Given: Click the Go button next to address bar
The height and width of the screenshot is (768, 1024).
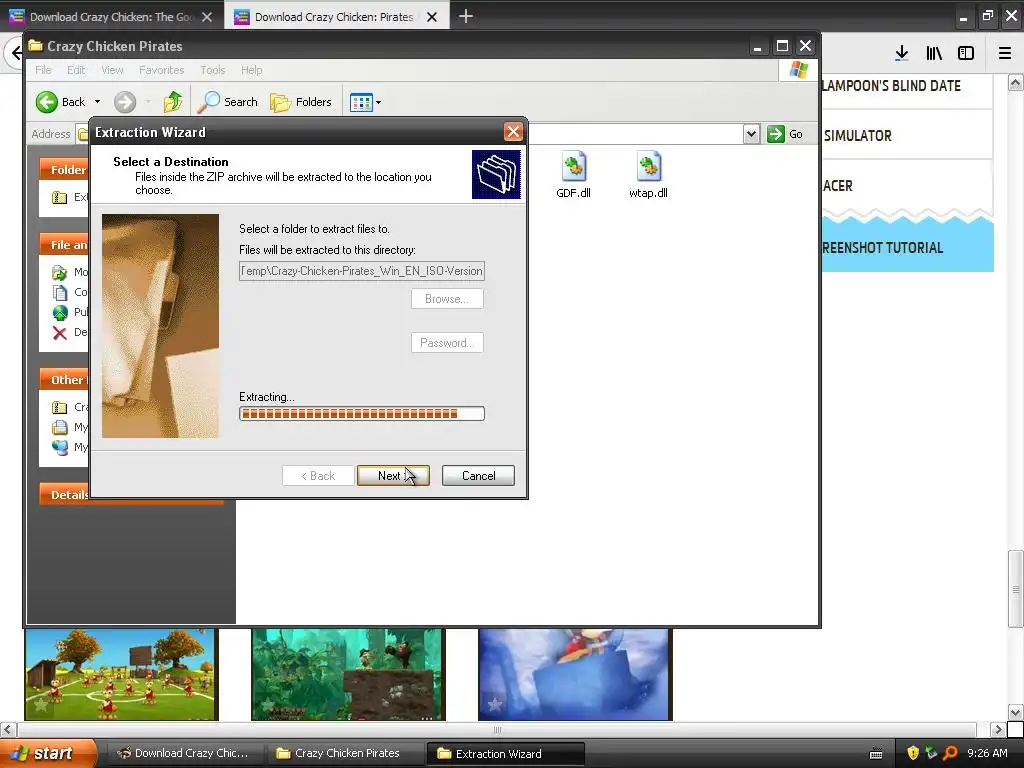Looking at the screenshot, I should click(x=786, y=134).
